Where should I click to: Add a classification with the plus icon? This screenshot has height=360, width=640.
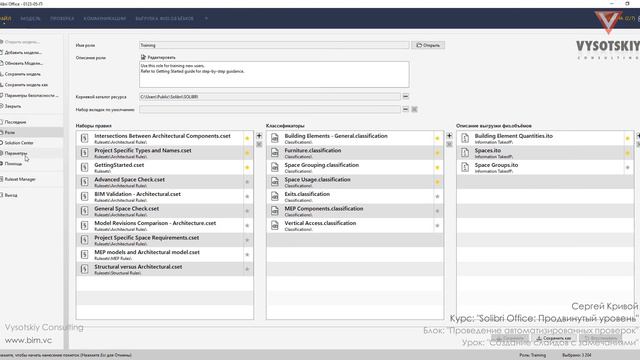[x=449, y=136]
